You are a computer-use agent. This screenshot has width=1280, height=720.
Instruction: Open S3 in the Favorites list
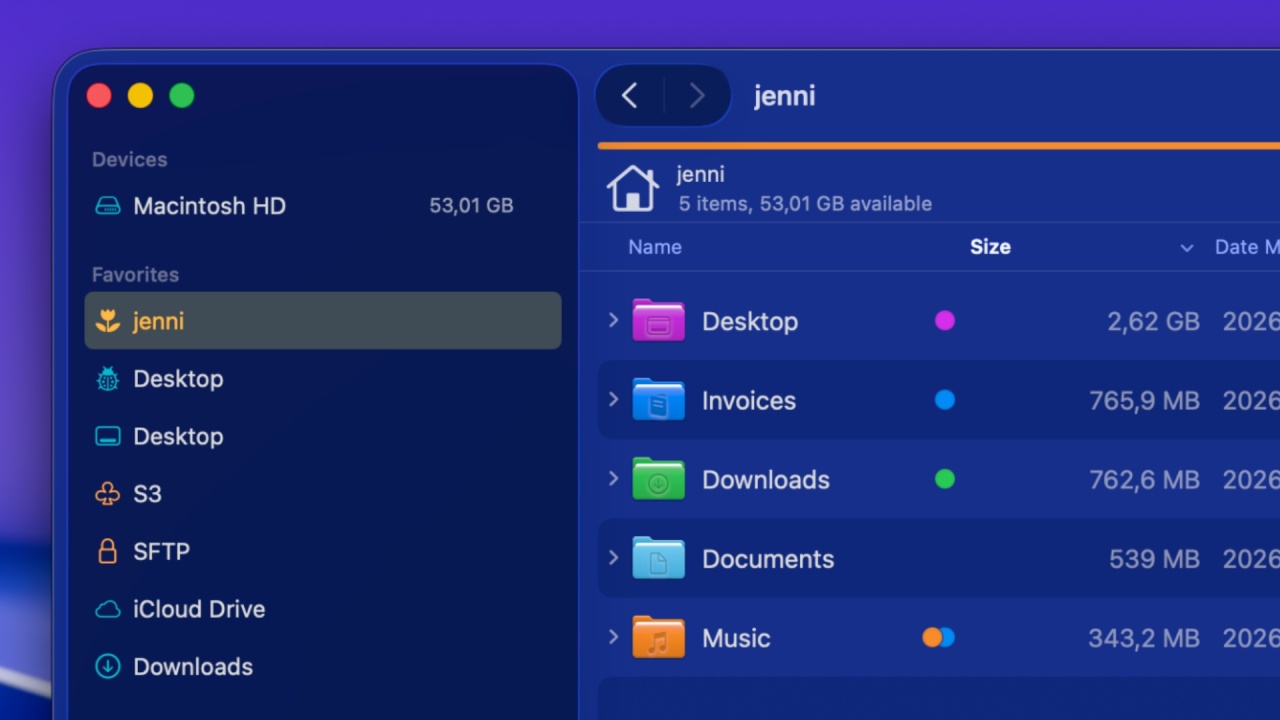click(323, 494)
